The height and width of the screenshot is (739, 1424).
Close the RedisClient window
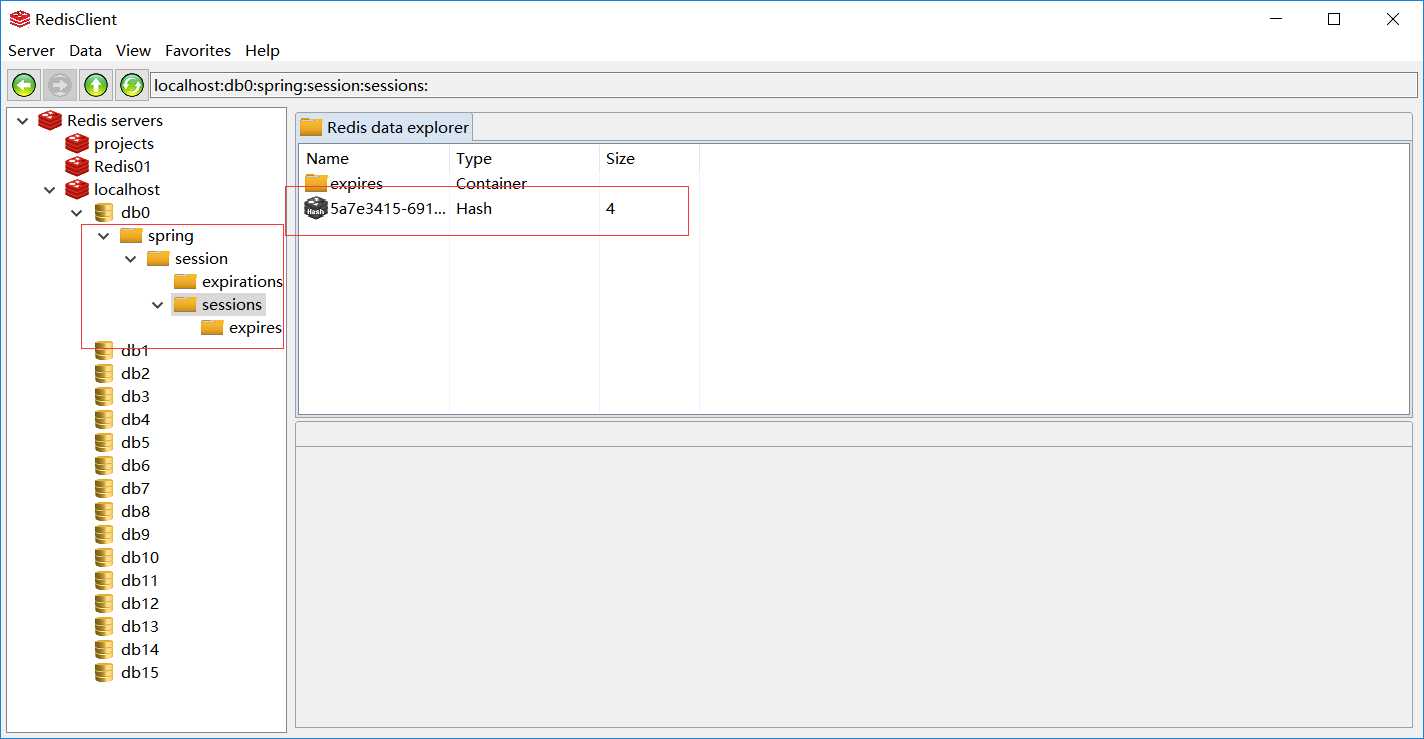pos(1392,19)
